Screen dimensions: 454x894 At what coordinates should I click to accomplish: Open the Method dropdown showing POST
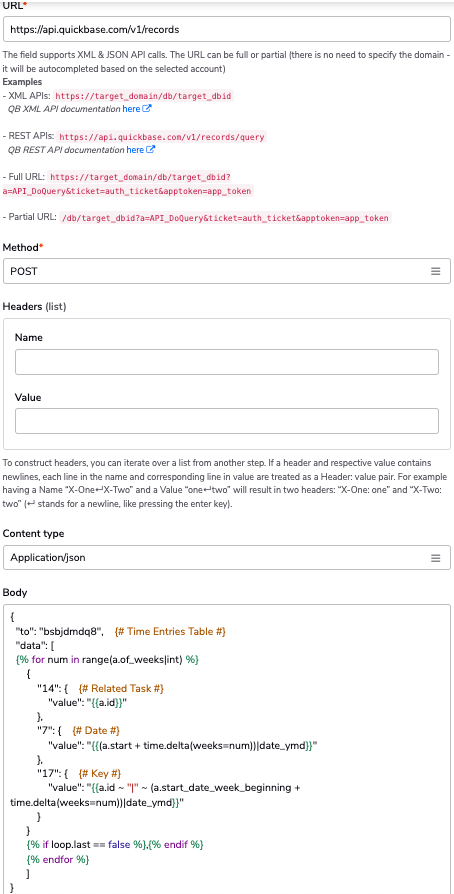click(227, 271)
